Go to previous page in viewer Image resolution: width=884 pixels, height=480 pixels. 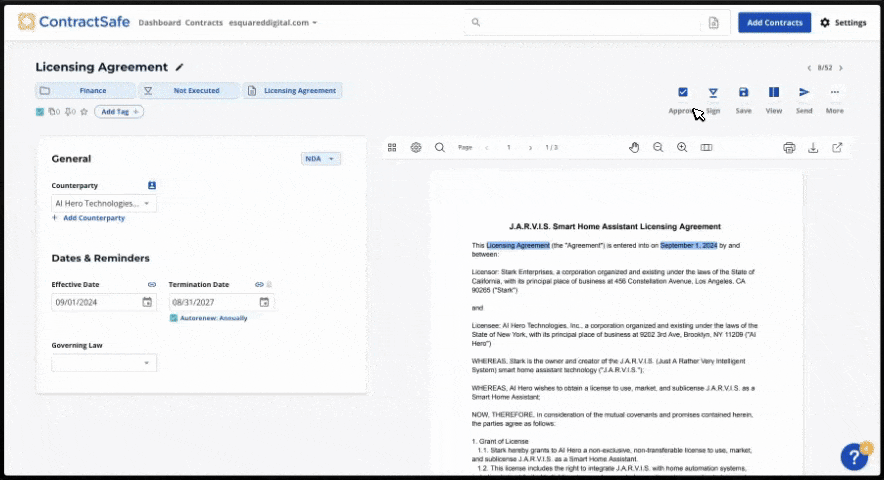pos(487,148)
